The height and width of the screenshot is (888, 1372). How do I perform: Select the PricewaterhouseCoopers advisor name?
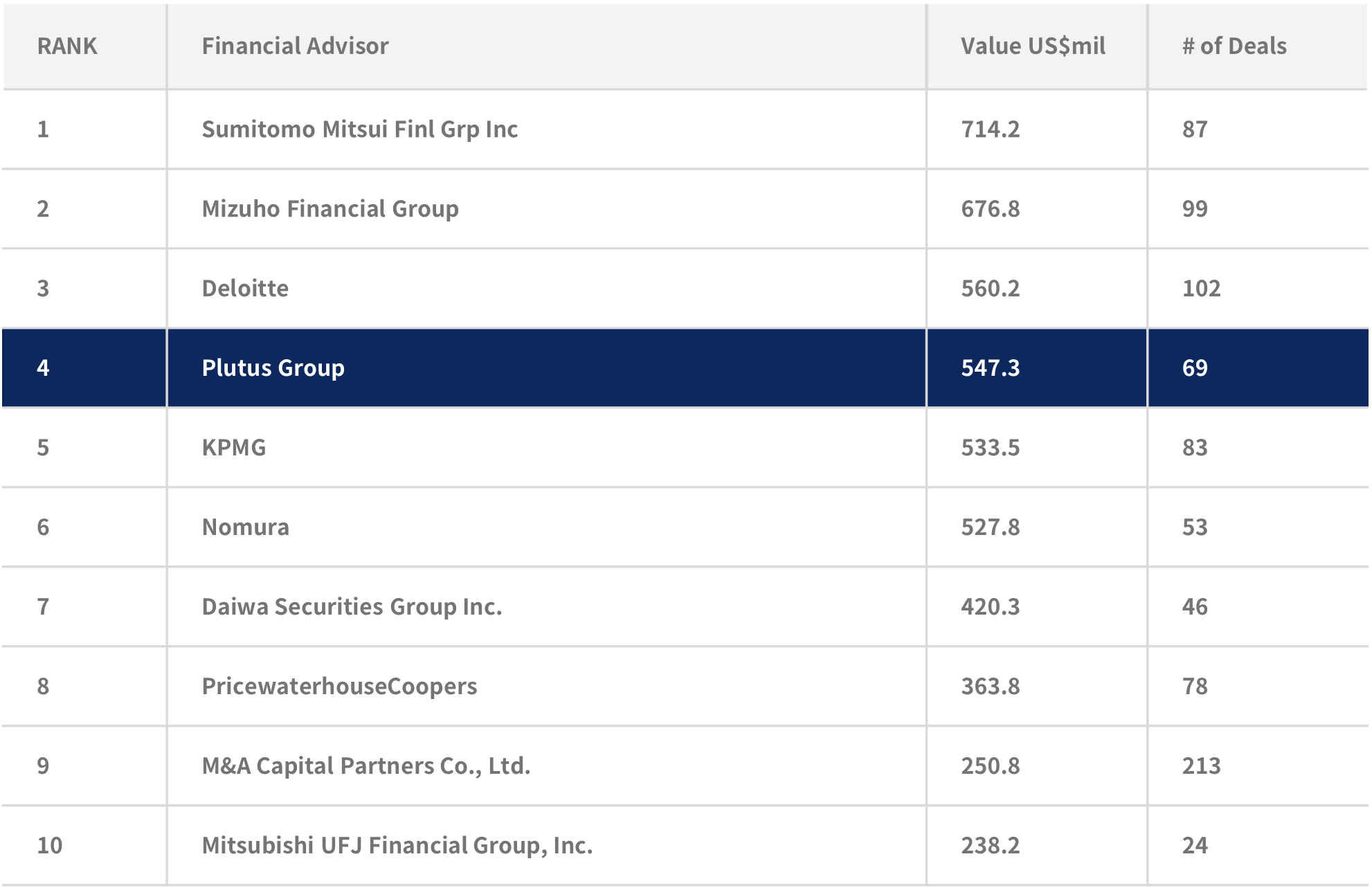(339, 687)
